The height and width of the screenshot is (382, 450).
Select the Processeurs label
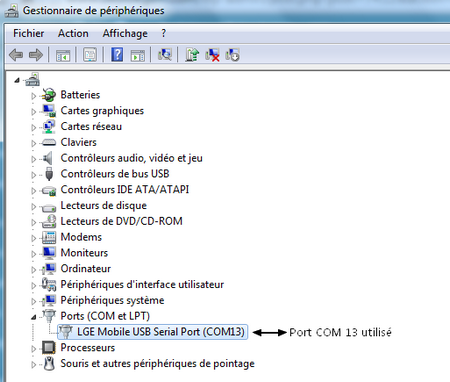88,347
